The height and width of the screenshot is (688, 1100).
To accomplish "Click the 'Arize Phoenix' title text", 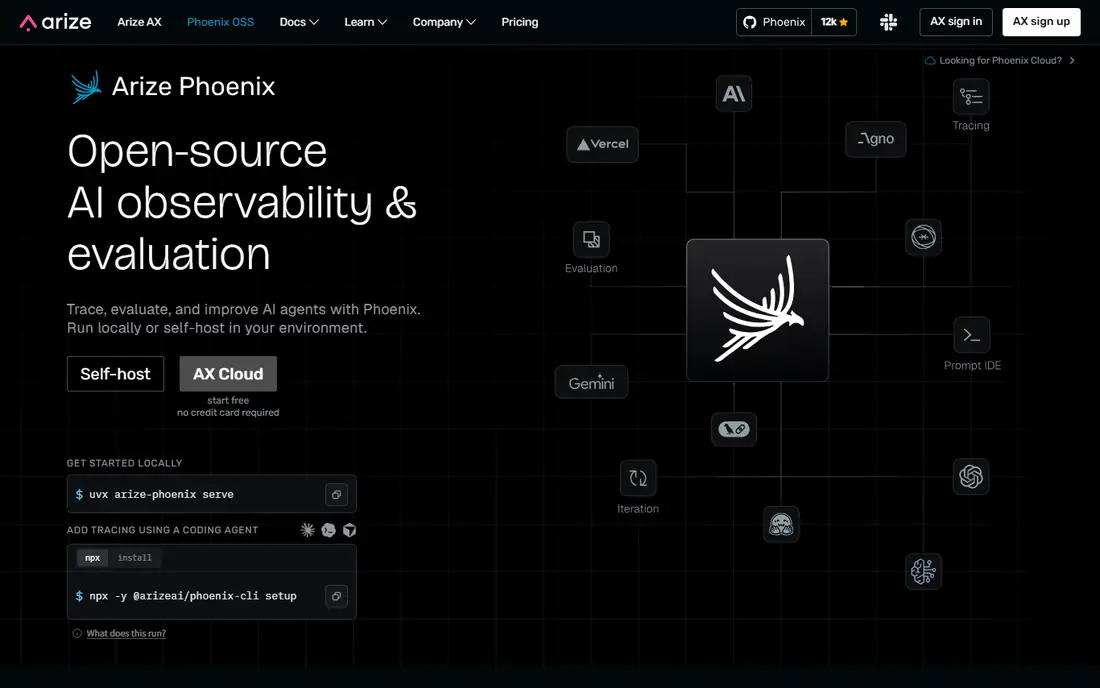I will pos(194,87).
